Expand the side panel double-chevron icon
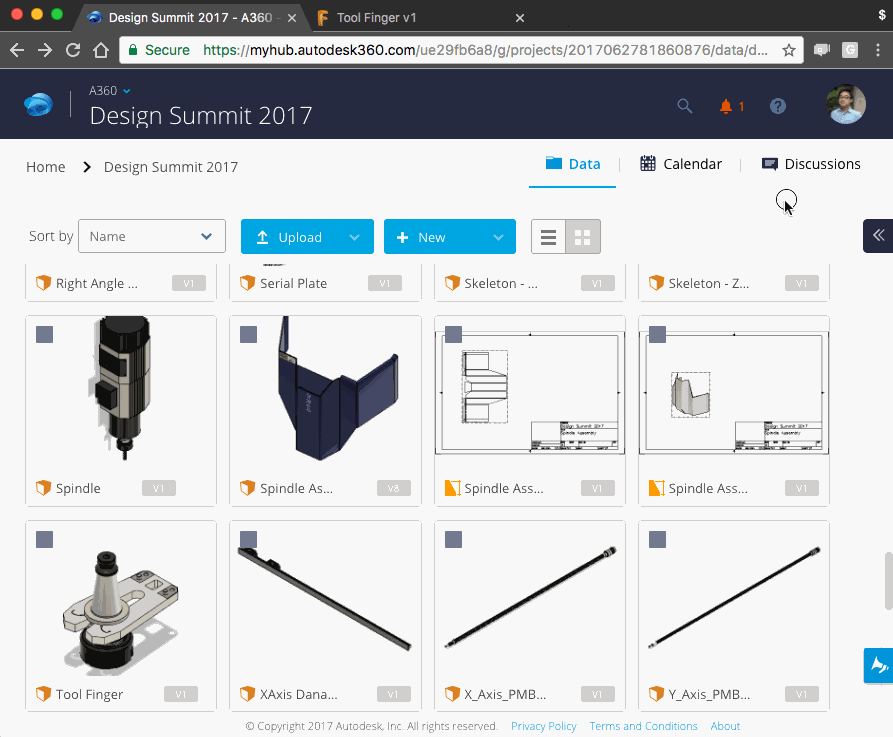Image resolution: width=893 pixels, height=737 pixels. [878, 235]
